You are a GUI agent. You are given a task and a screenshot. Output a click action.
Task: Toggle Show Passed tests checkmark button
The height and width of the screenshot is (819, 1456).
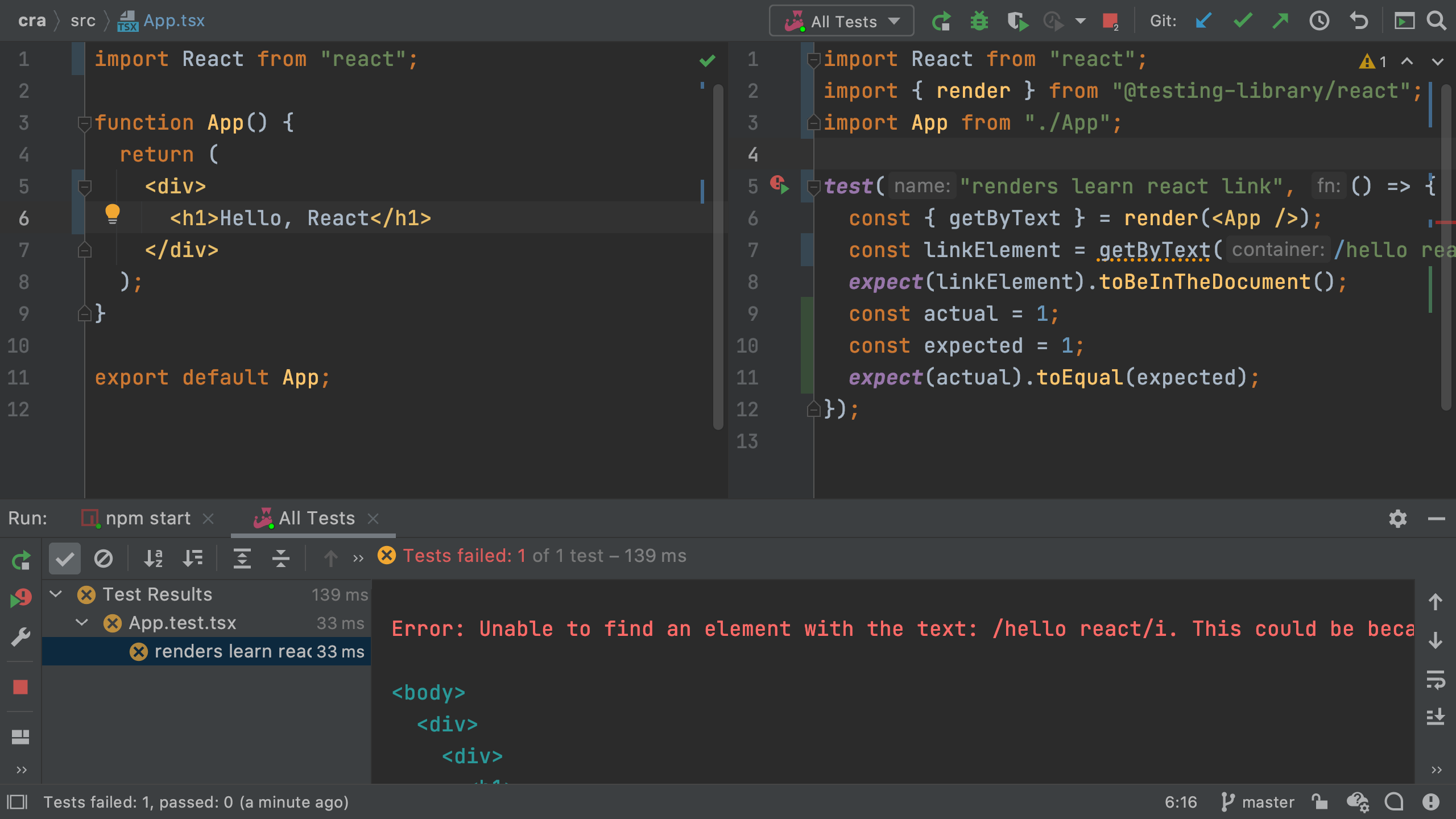pos(65,559)
